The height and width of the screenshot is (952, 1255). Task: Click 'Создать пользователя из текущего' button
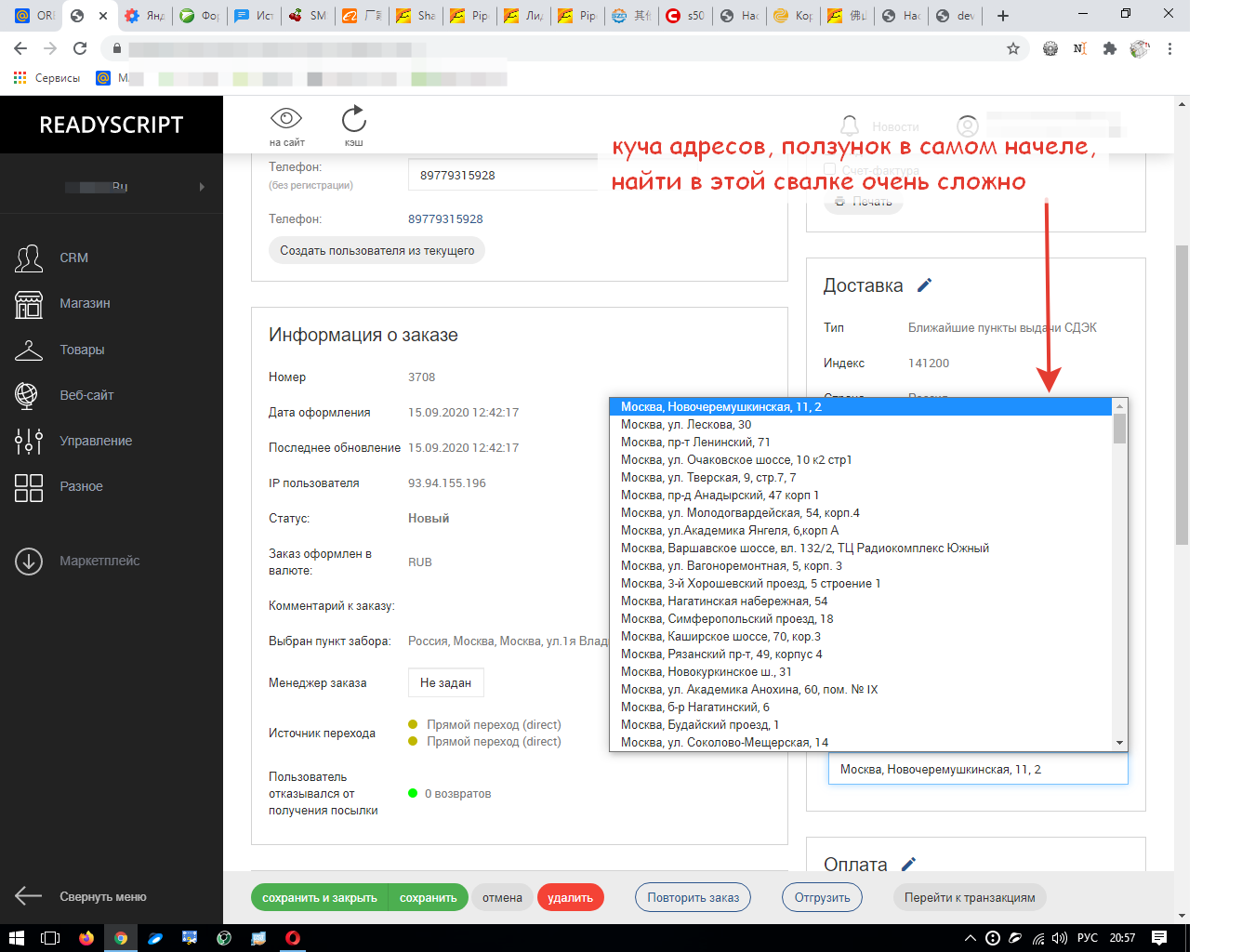pos(376,250)
